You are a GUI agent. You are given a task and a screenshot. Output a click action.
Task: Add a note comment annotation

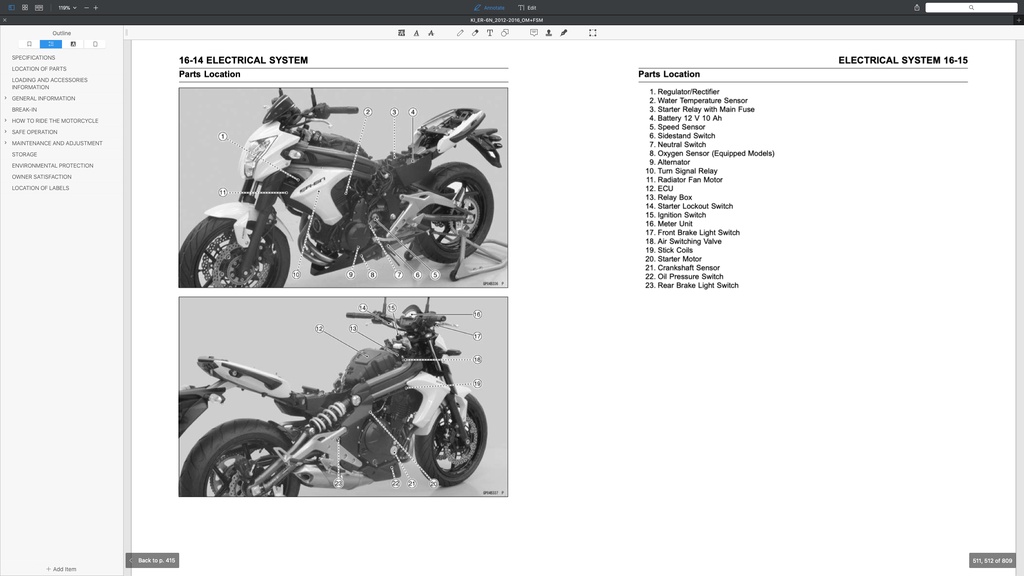533,32
